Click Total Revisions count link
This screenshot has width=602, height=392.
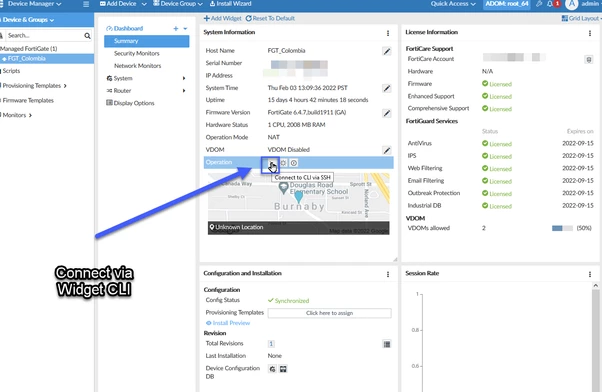pos(271,344)
